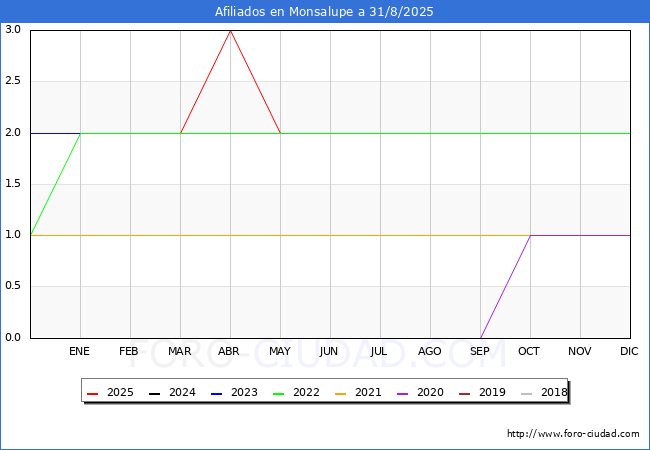Click the chart title 'Afiliados en Monsalupe'
Image resolution: width=650 pixels, height=450 pixels.
tap(325, 12)
